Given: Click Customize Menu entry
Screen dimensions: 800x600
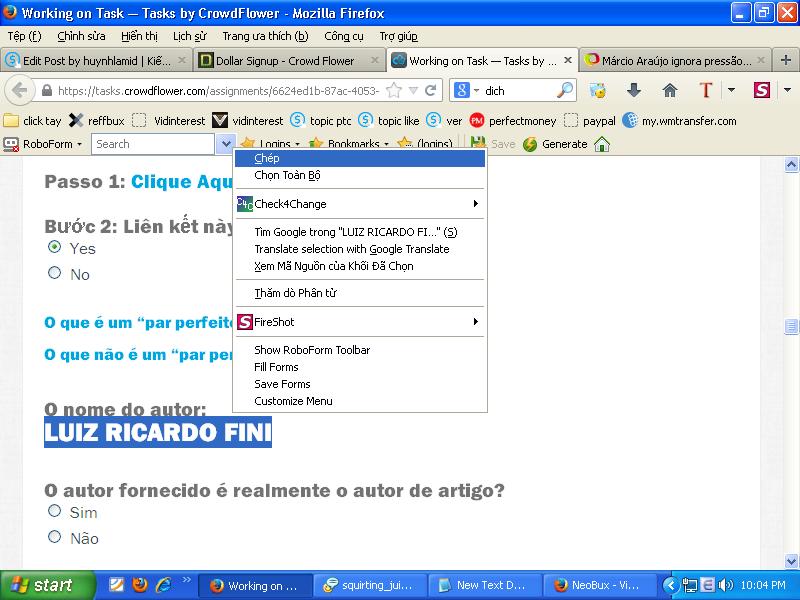Looking at the screenshot, I should click(360, 401).
